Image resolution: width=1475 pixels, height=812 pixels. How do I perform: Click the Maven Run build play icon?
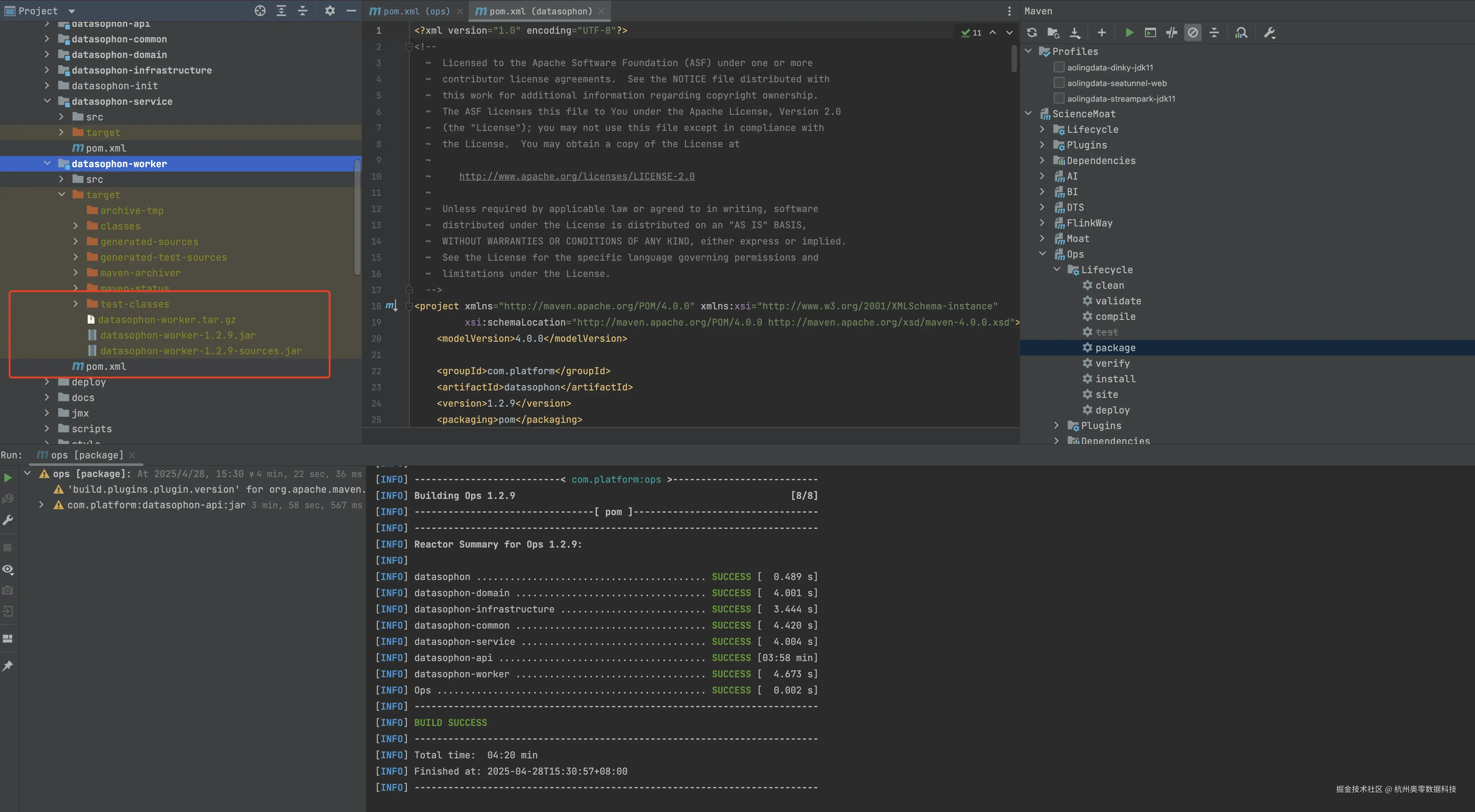click(1129, 33)
